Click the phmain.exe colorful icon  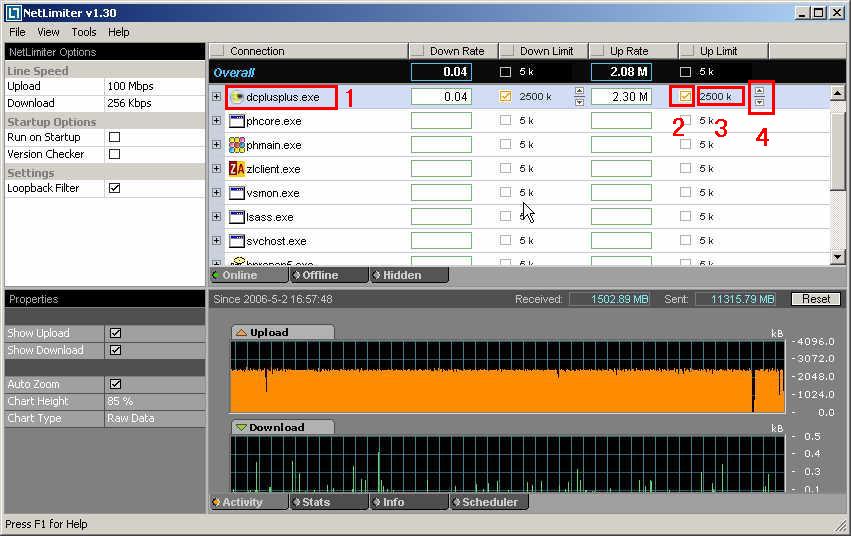[x=237, y=145]
